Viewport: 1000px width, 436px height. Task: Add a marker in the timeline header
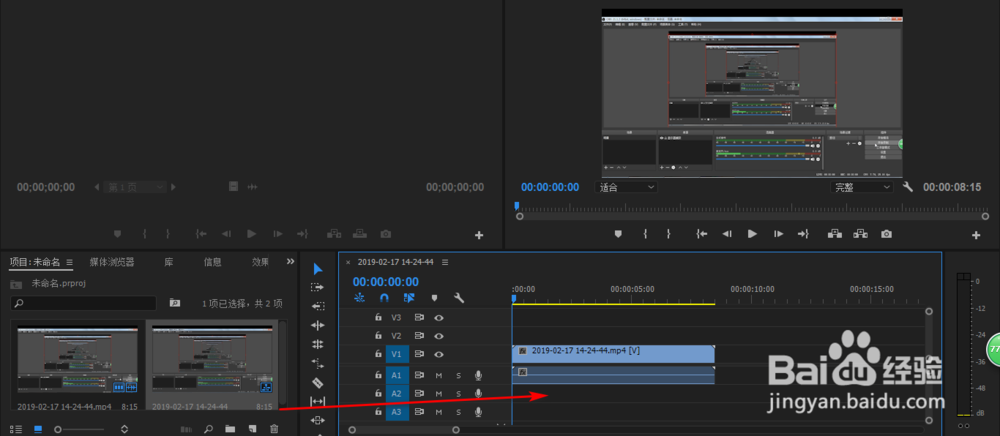click(x=434, y=298)
